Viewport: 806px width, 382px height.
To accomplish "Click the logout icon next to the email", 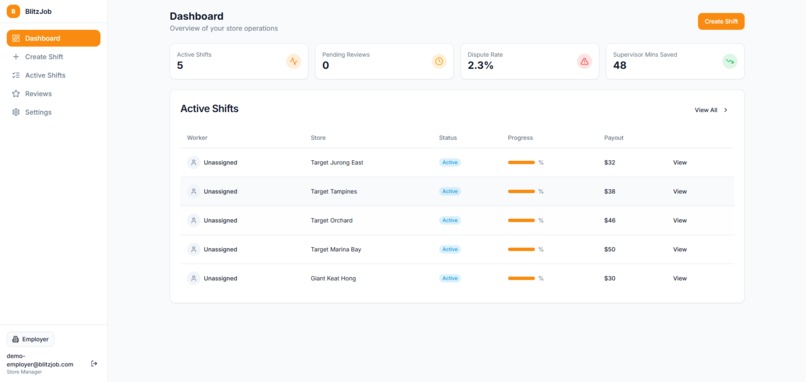I will click(x=94, y=363).
